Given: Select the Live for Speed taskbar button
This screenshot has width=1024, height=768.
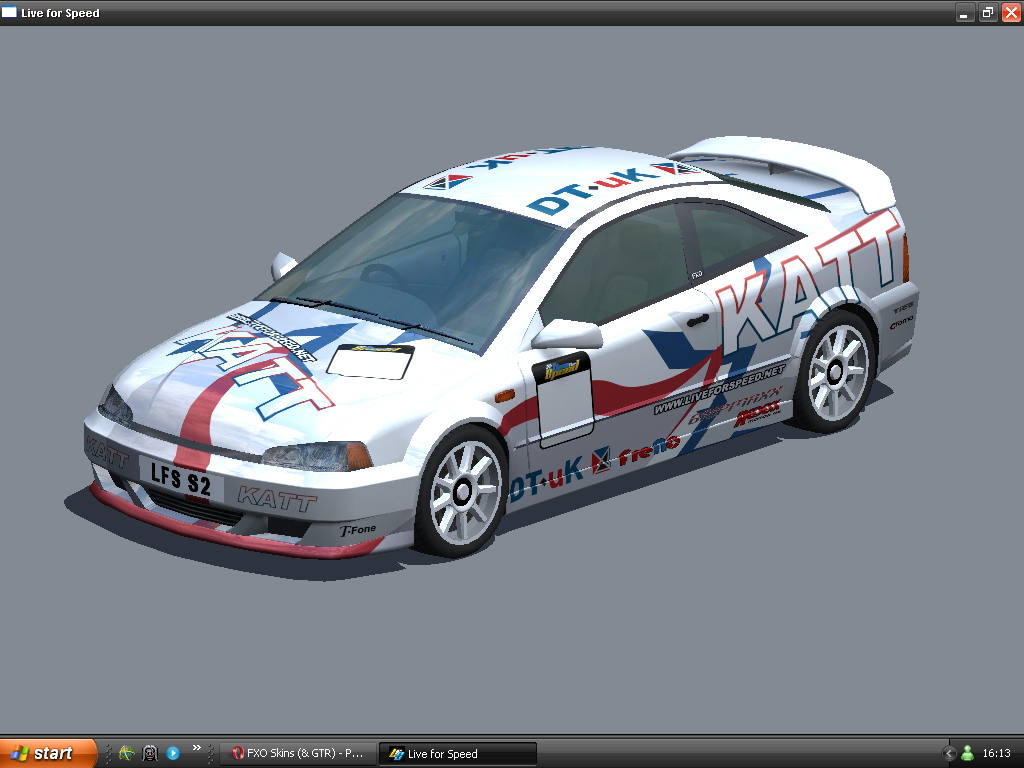Looking at the screenshot, I should [458, 754].
